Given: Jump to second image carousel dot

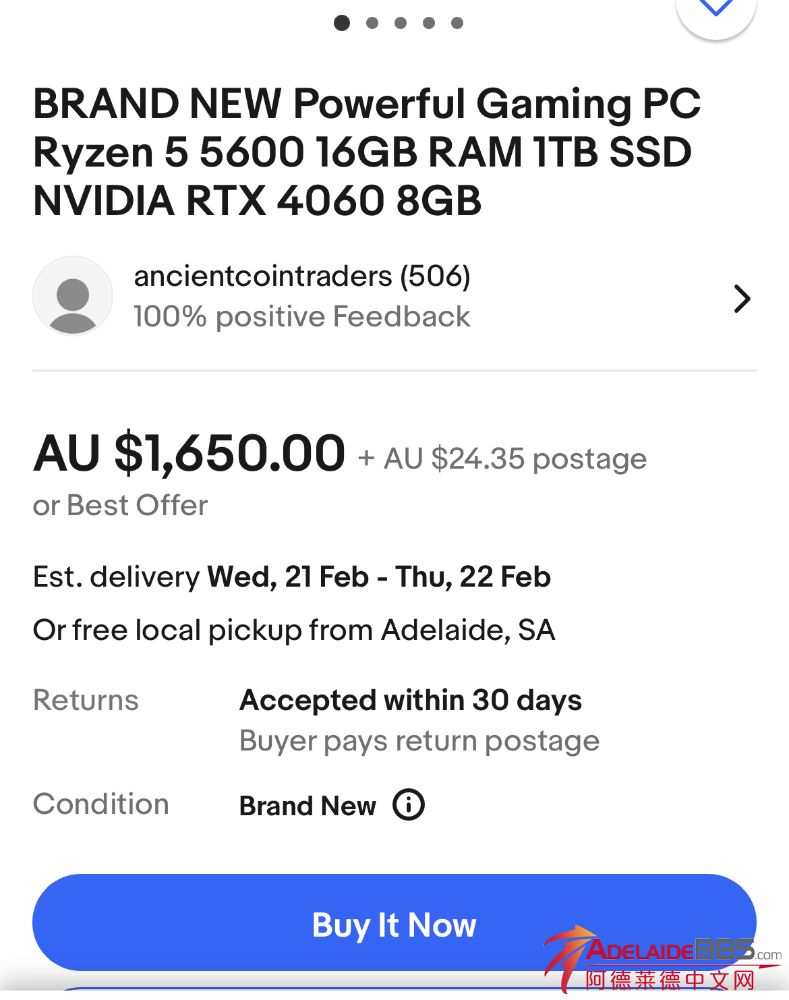Looking at the screenshot, I should [x=372, y=22].
